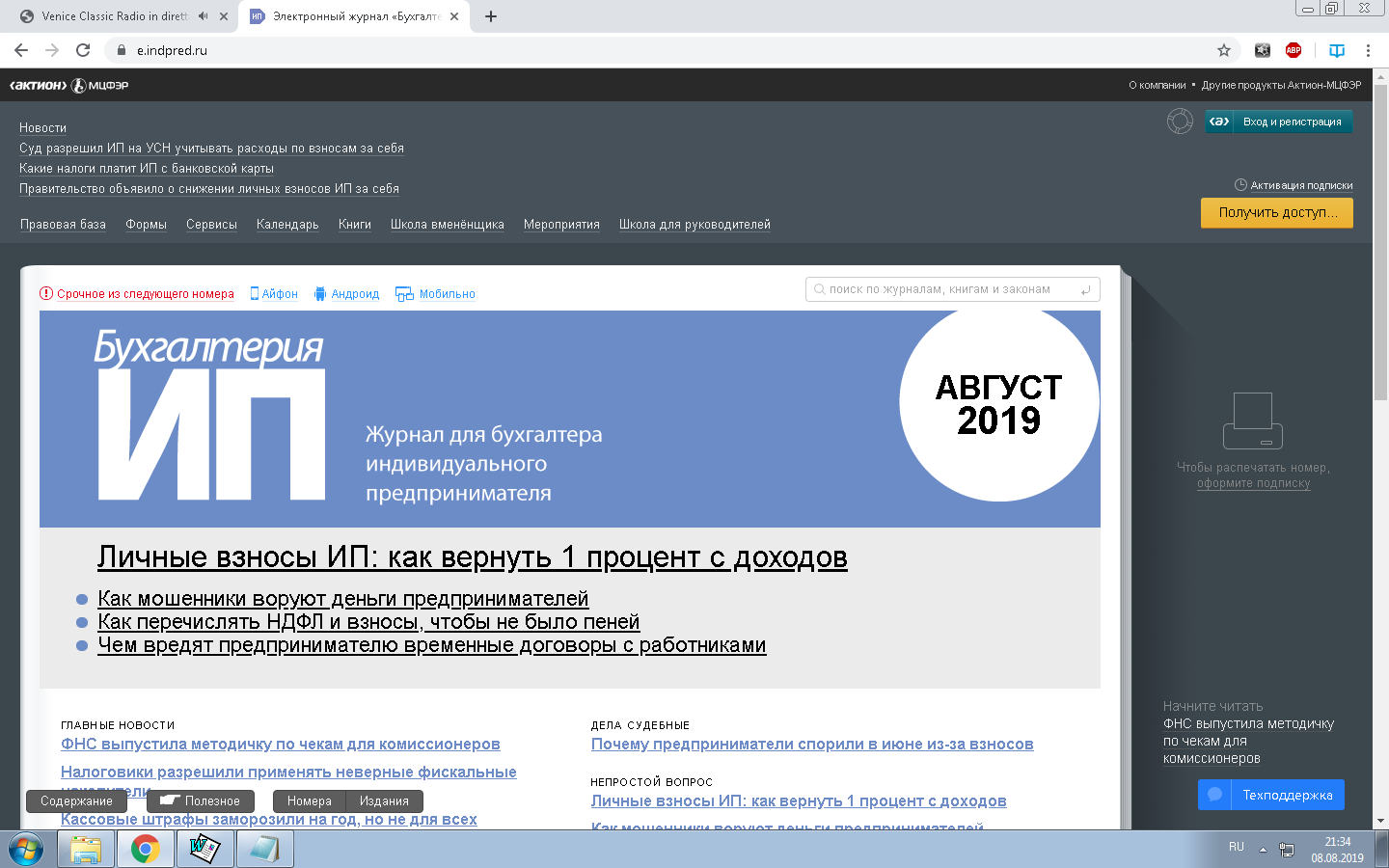Screen dimensions: 1389x868
Task: Open Chrome three-dot menu
Action: 1368,50
